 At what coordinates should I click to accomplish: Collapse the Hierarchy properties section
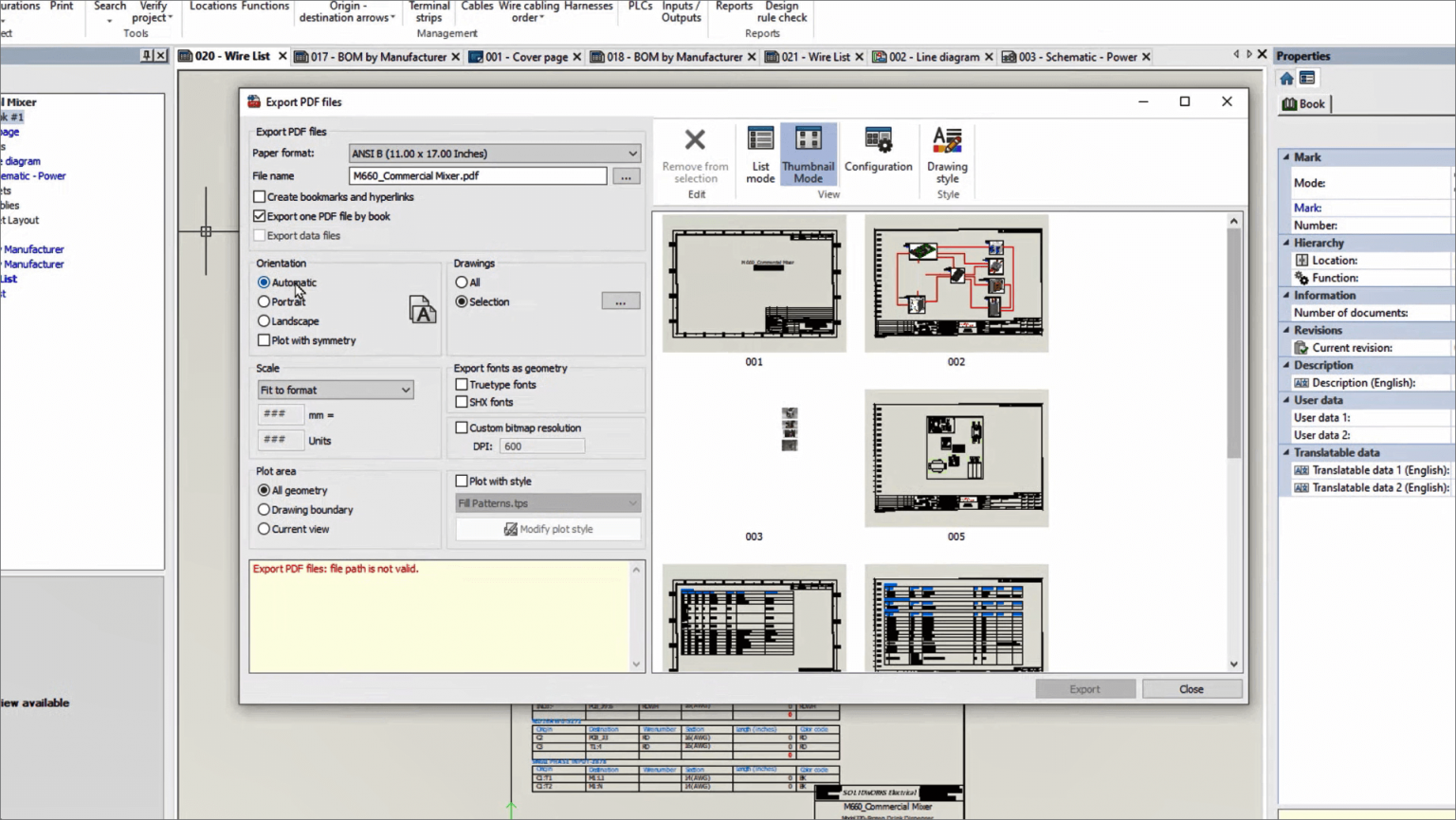pyautogui.click(x=1286, y=243)
